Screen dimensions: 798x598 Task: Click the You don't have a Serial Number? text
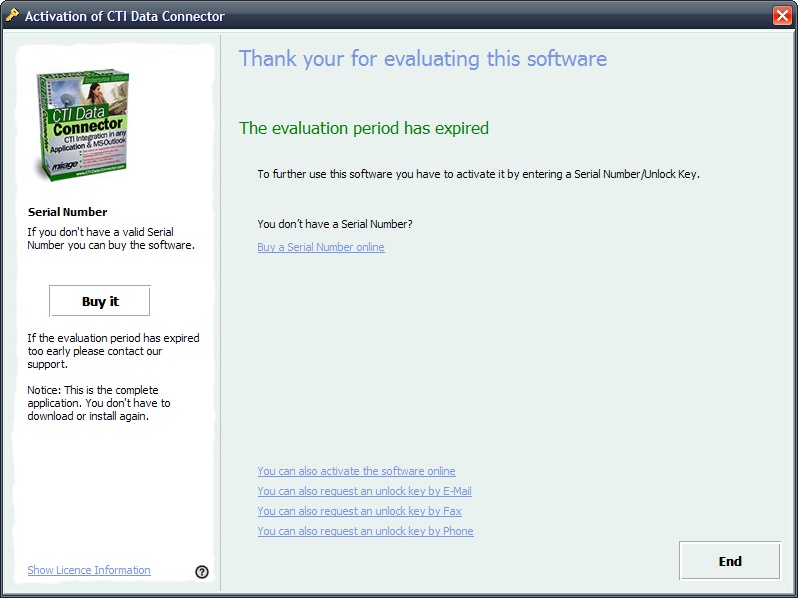coord(334,224)
